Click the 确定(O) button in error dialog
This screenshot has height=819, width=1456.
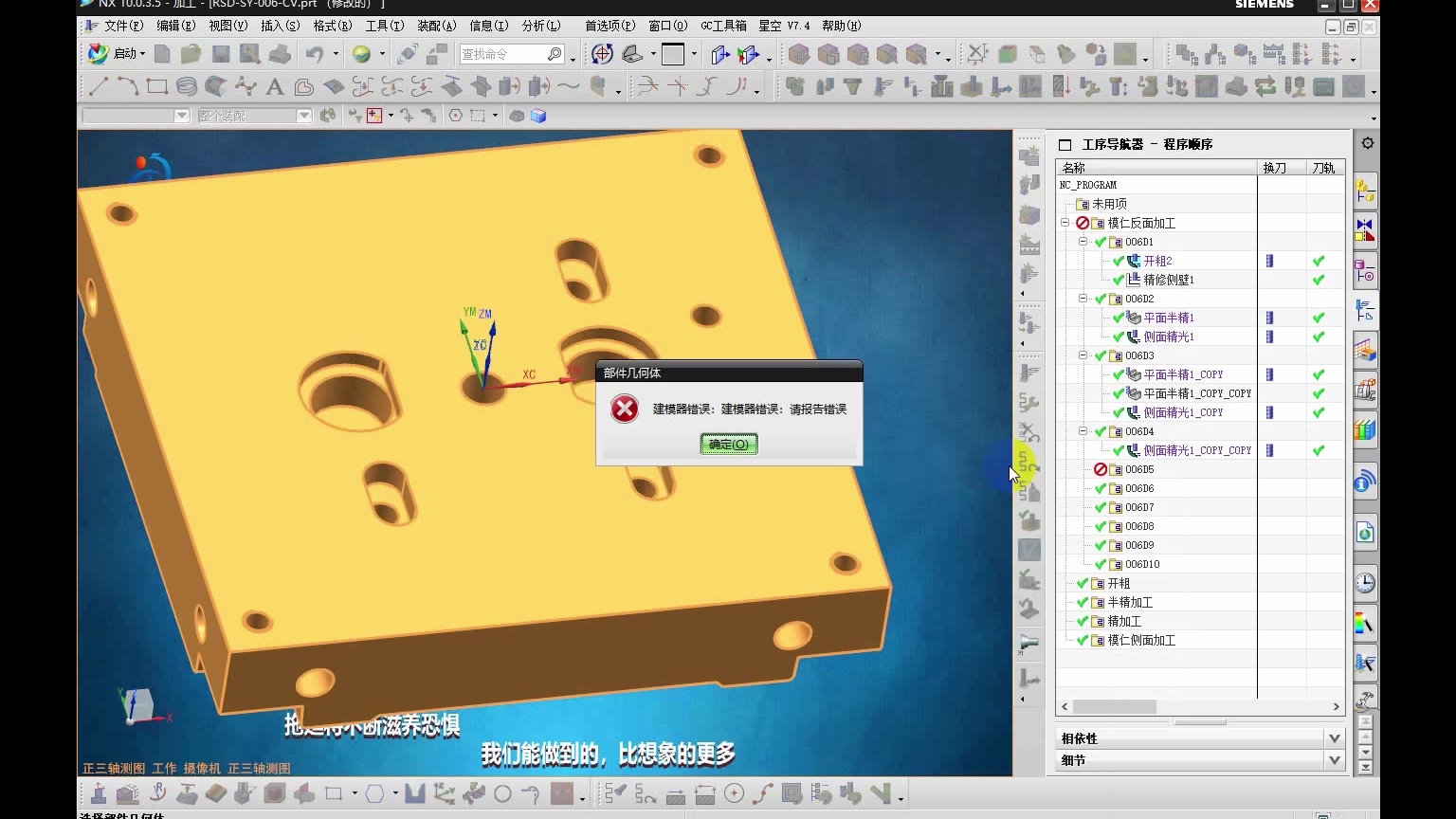(728, 444)
